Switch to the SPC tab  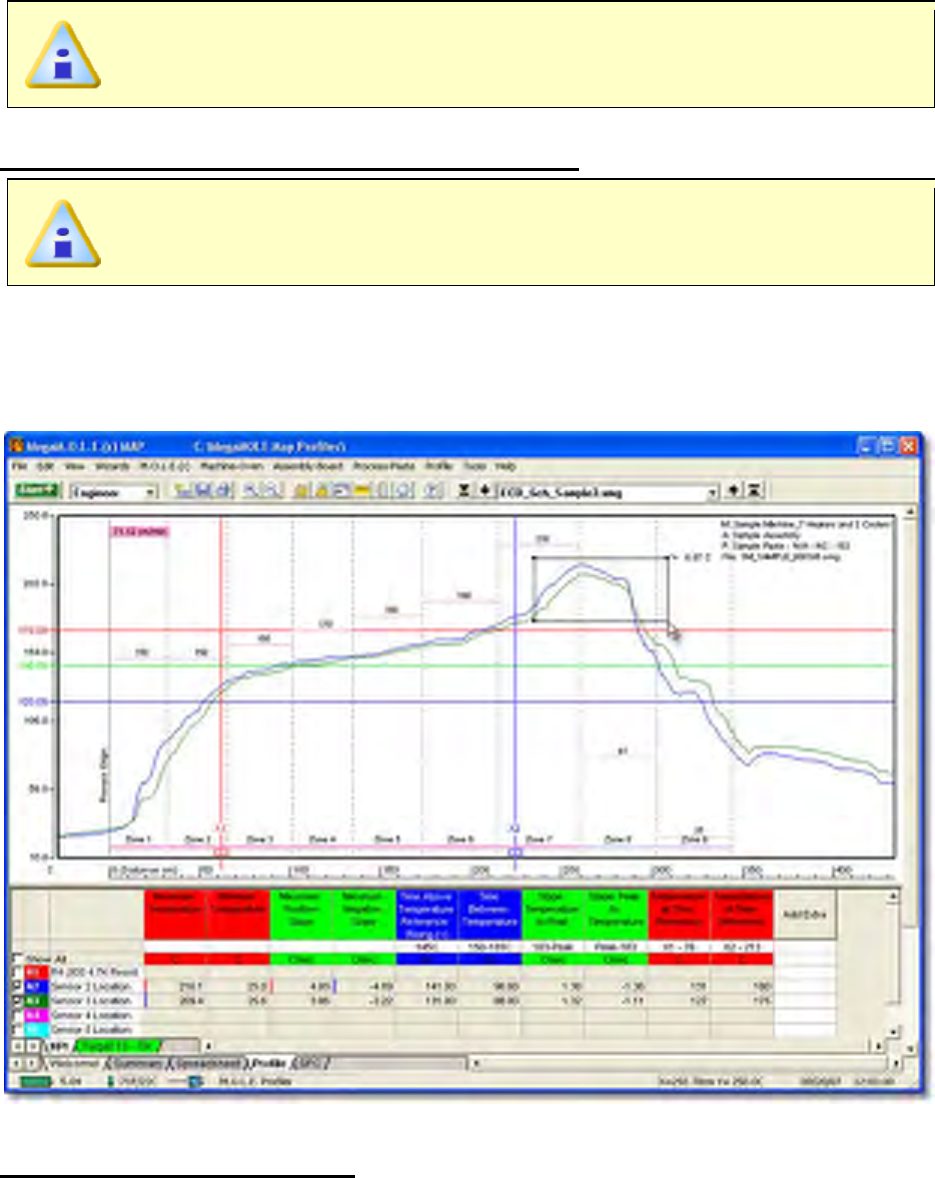(x=309, y=1064)
